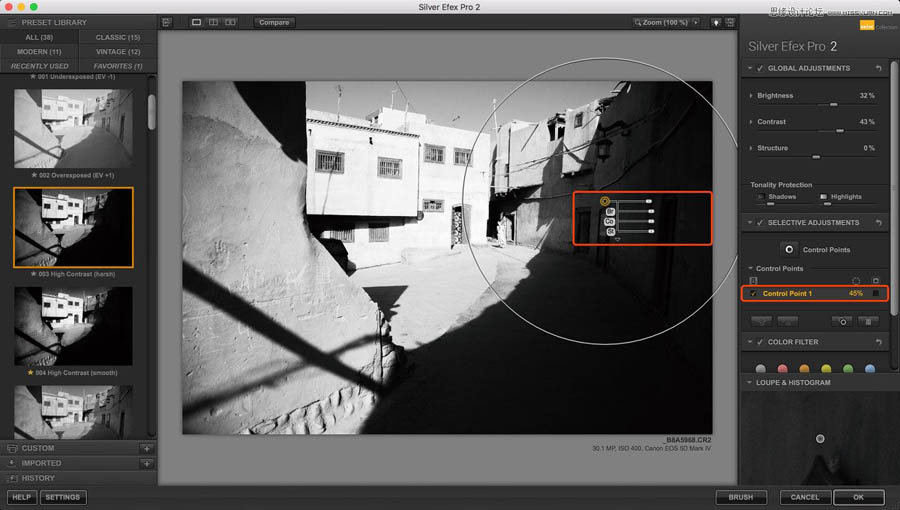Toggle the preset panel visibility icon
Screen dimensions: 900x510
pyautogui.click(x=166, y=22)
